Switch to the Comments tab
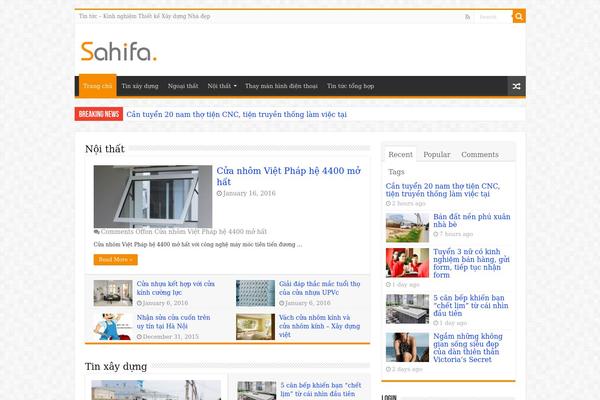This screenshot has width=600, height=400. coord(480,154)
